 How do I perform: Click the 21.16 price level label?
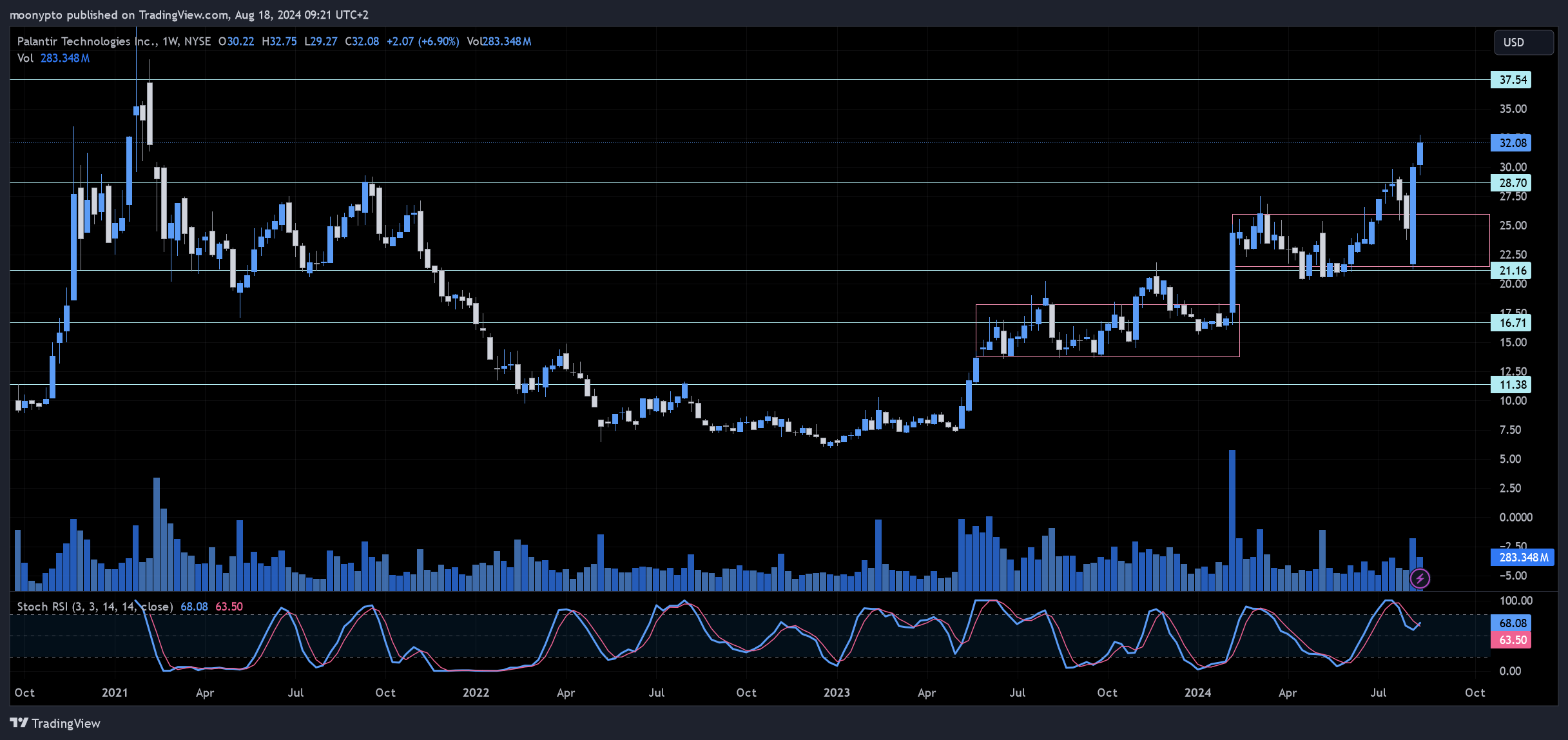click(1511, 271)
